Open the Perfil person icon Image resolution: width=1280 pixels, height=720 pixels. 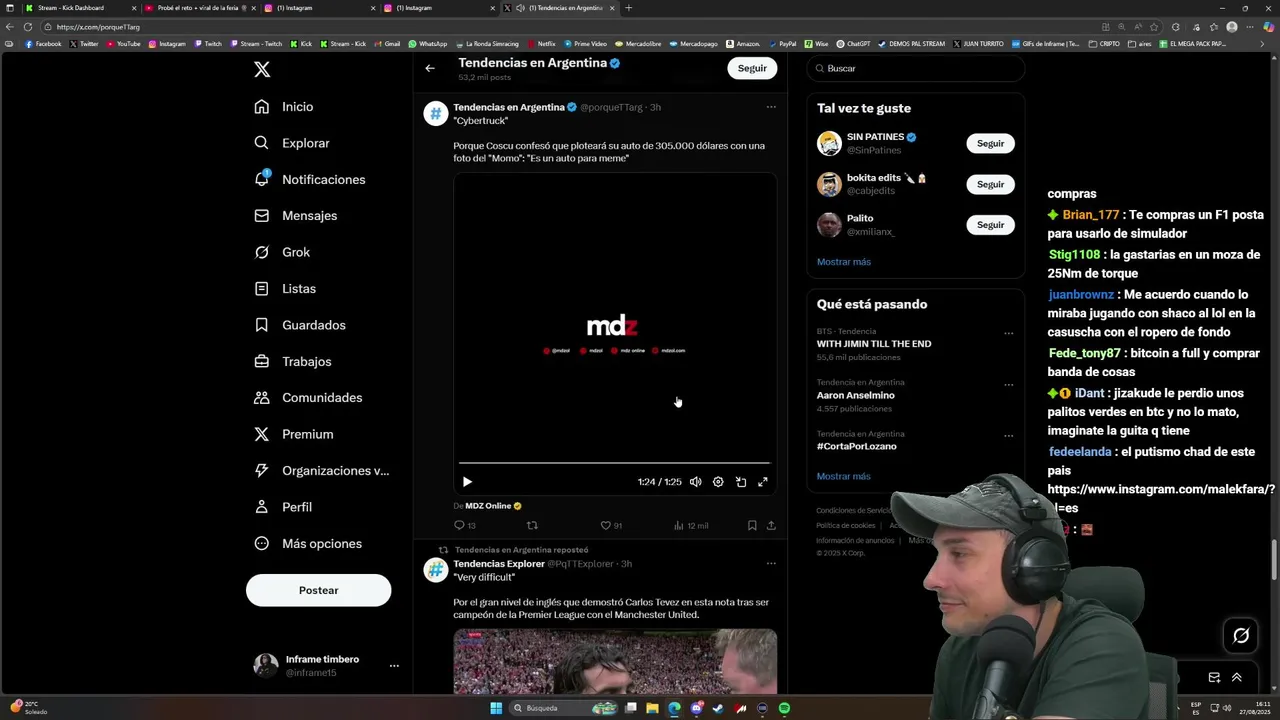point(262,507)
